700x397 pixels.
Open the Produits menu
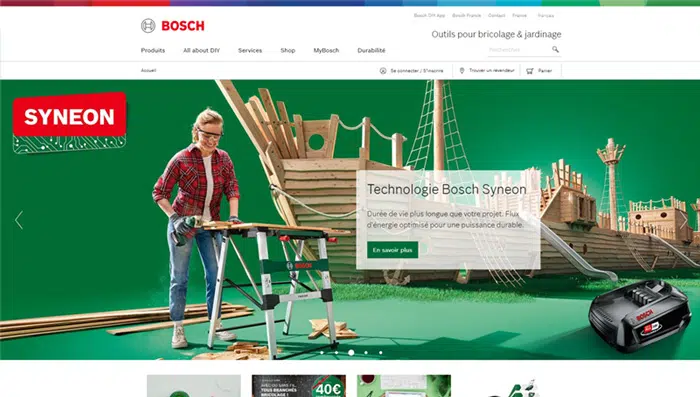point(153,50)
